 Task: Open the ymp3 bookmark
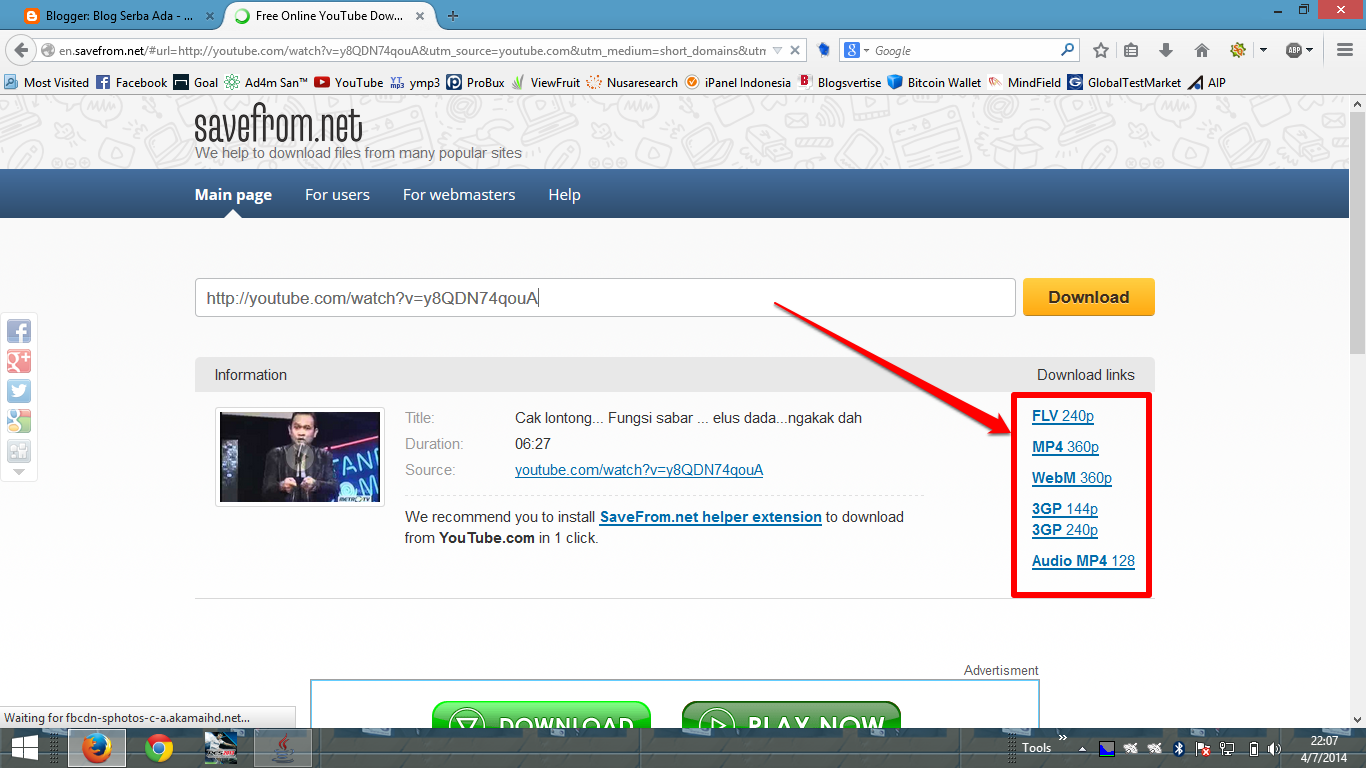(415, 83)
